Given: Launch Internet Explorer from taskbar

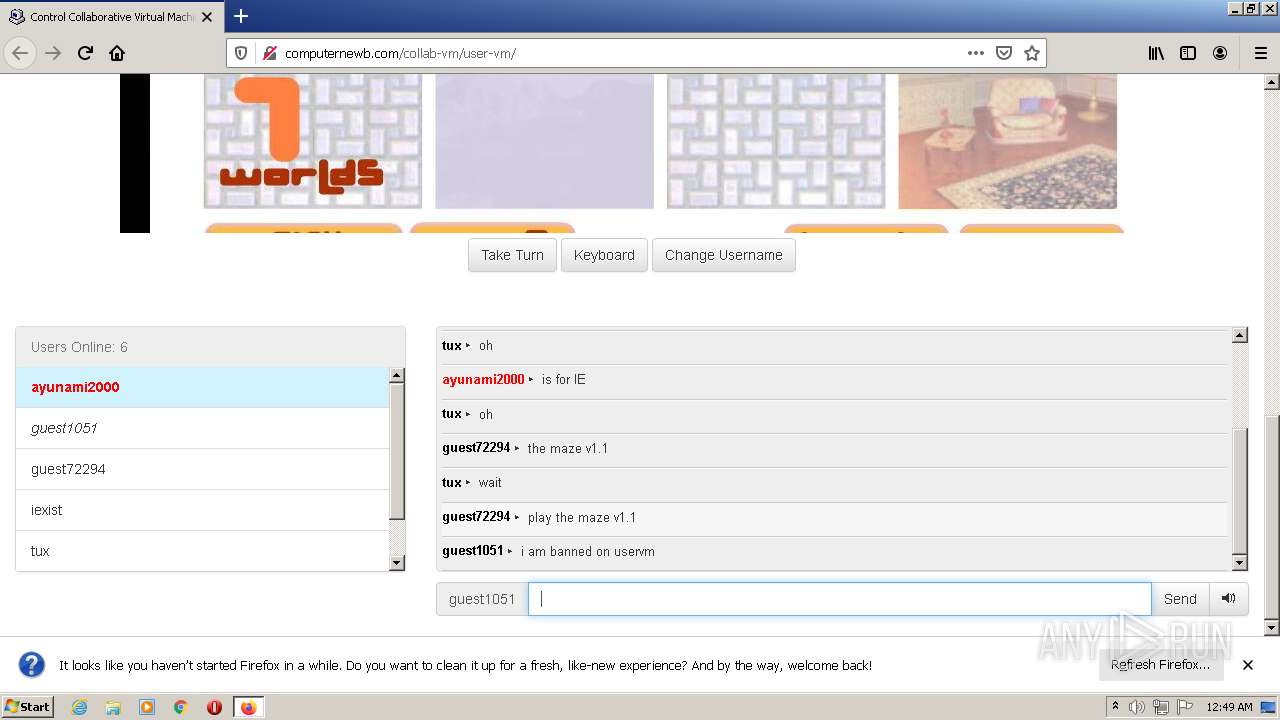Looking at the screenshot, I should (x=79, y=707).
